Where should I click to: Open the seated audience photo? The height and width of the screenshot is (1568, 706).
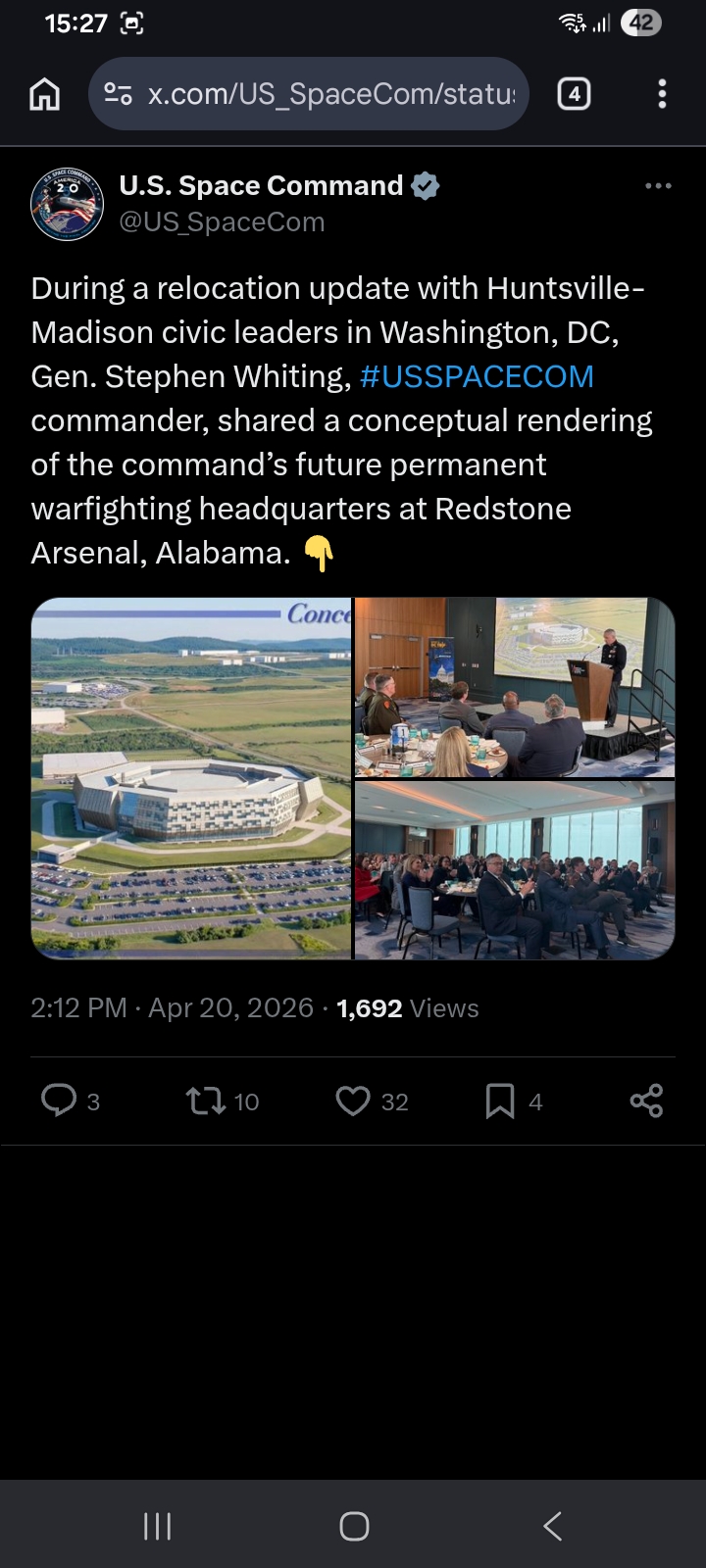pyautogui.click(x=515, y=870)
